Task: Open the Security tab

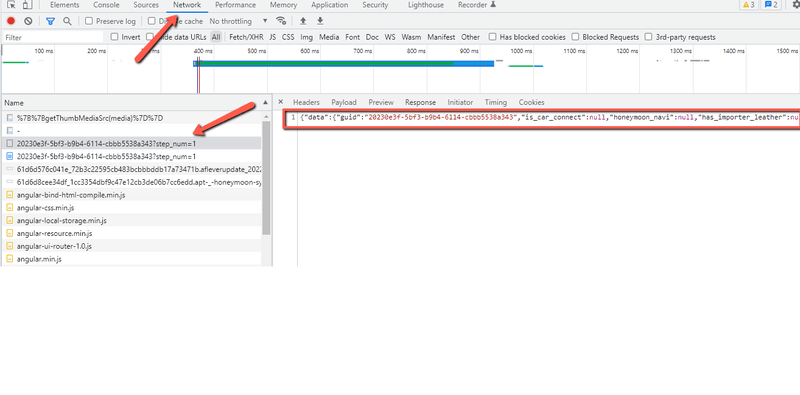Action: pyautogui.click(x=375, y=5)
